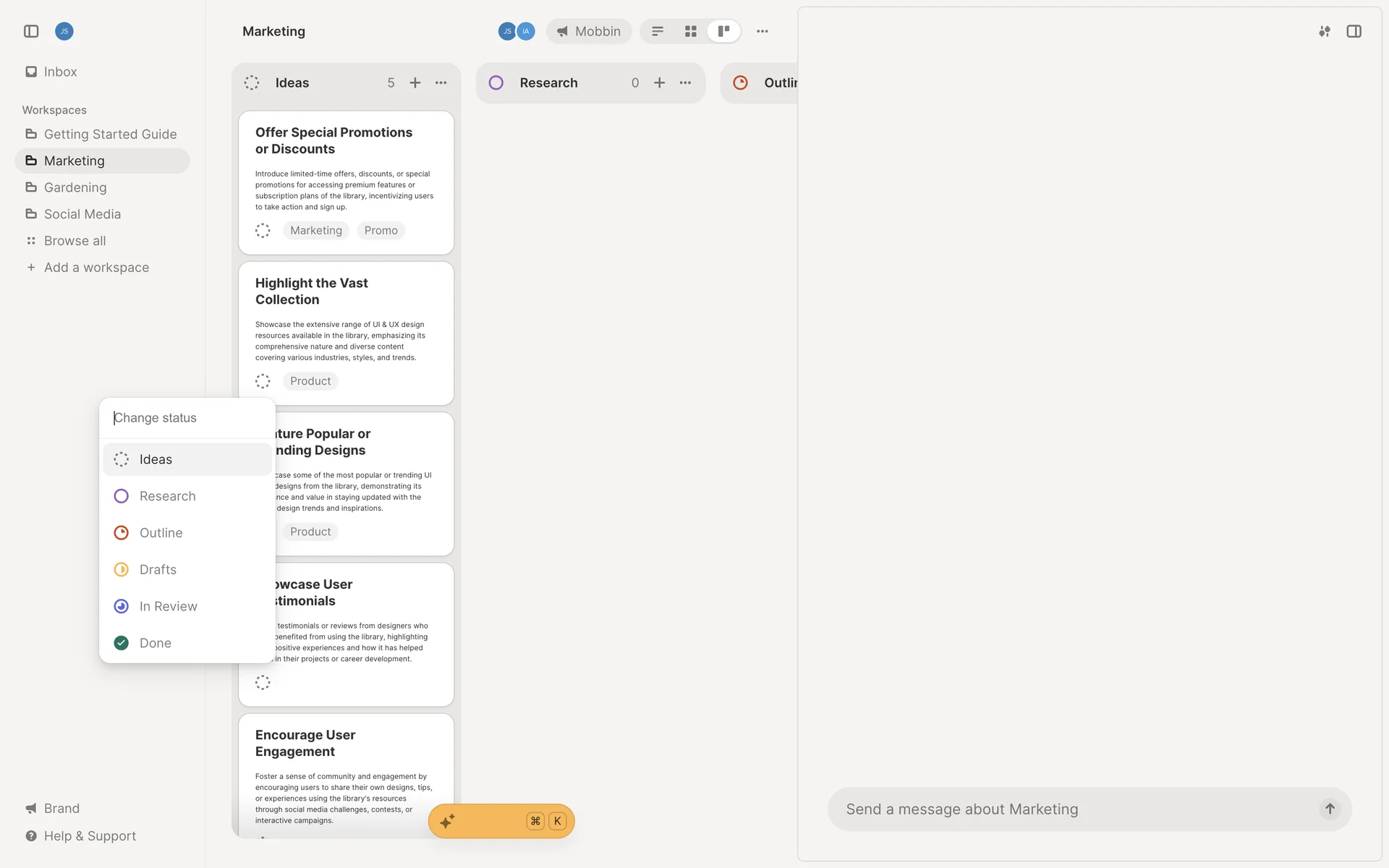Click the send message arrow button
The image size is (1389, 868).
[1329, 809]
